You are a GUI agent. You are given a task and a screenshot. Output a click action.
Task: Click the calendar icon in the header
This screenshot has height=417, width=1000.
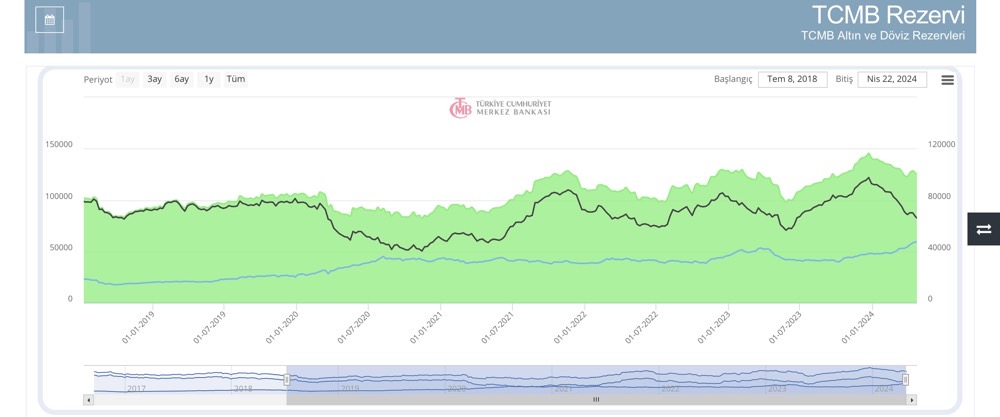49,19
